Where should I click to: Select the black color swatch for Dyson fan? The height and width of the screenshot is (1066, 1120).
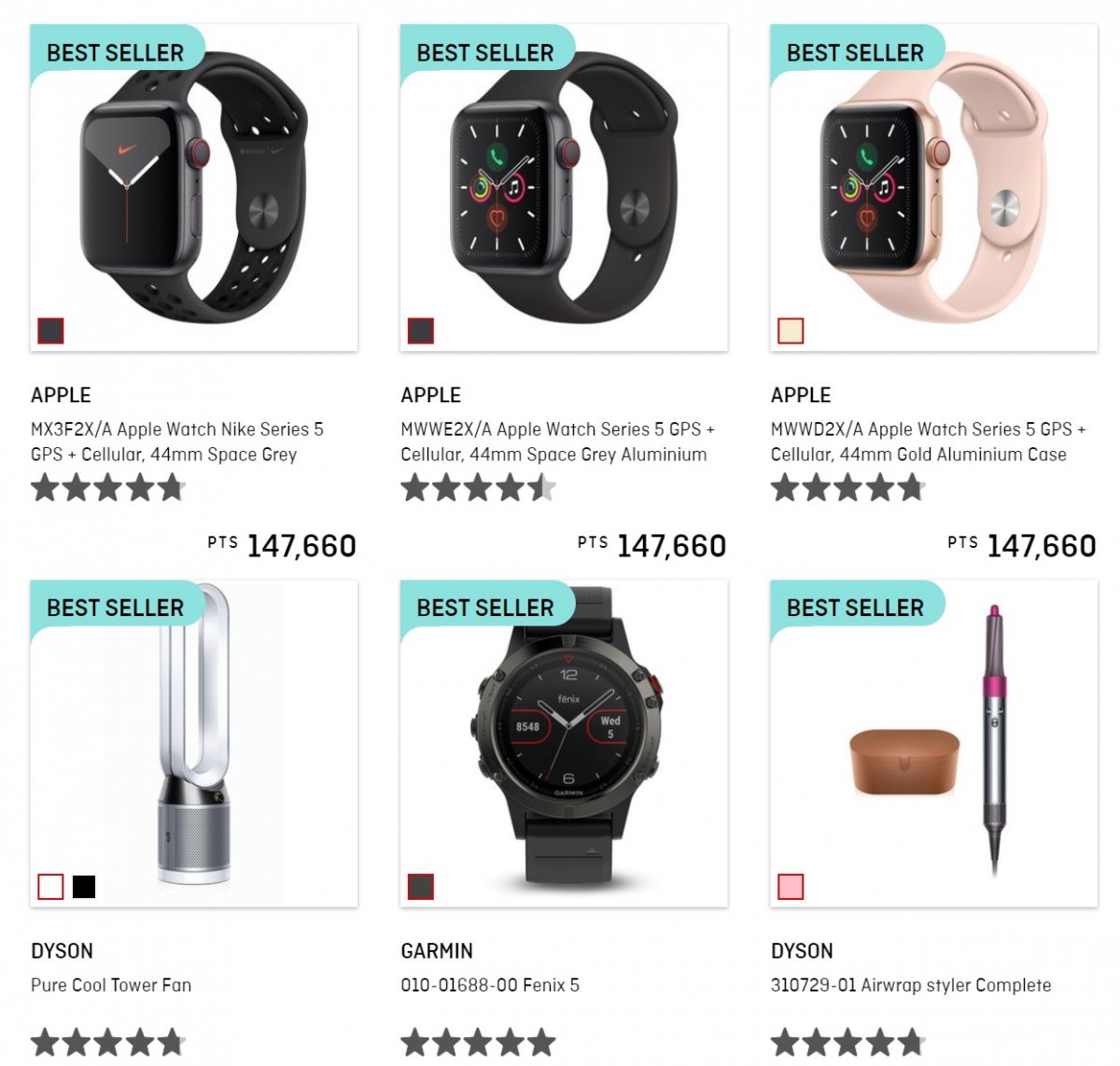pos(84,887)
